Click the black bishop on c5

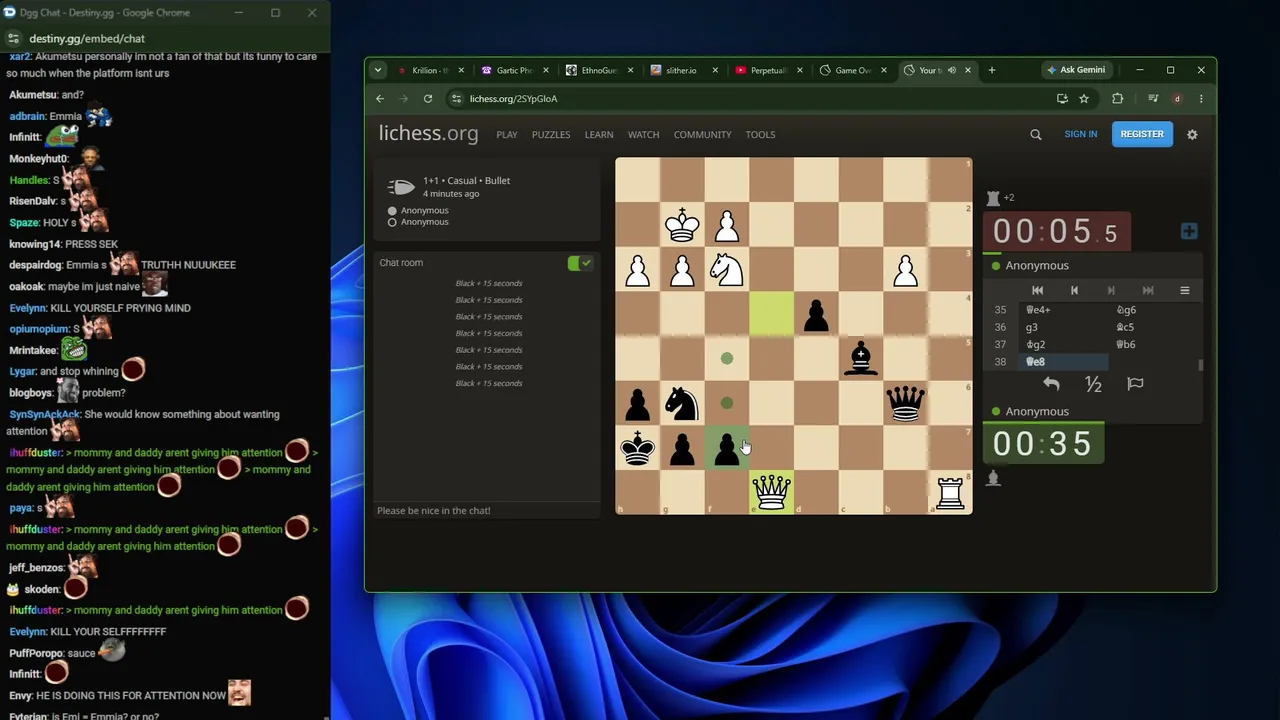[861, 358]
